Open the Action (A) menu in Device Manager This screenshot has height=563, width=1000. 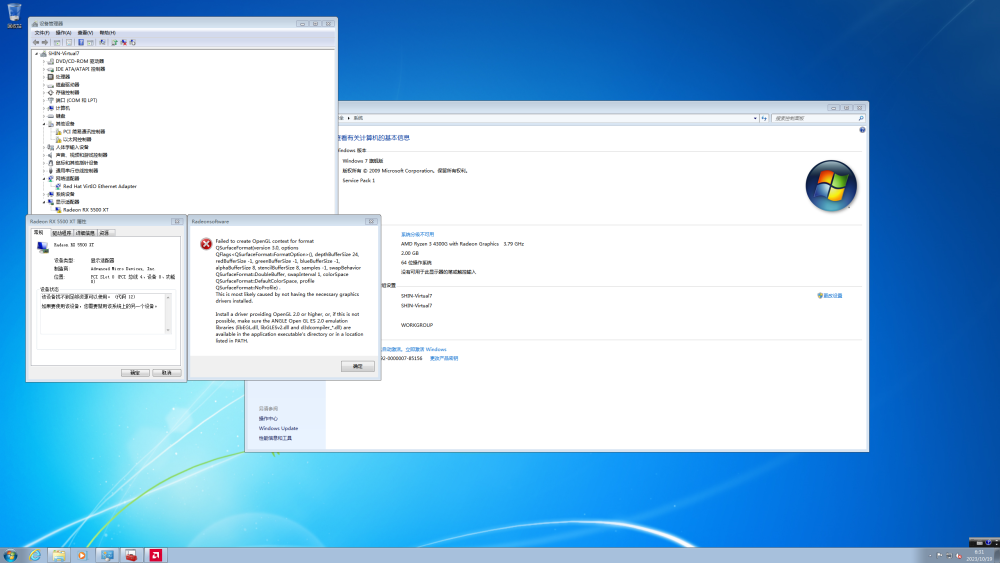pos(64,33)
